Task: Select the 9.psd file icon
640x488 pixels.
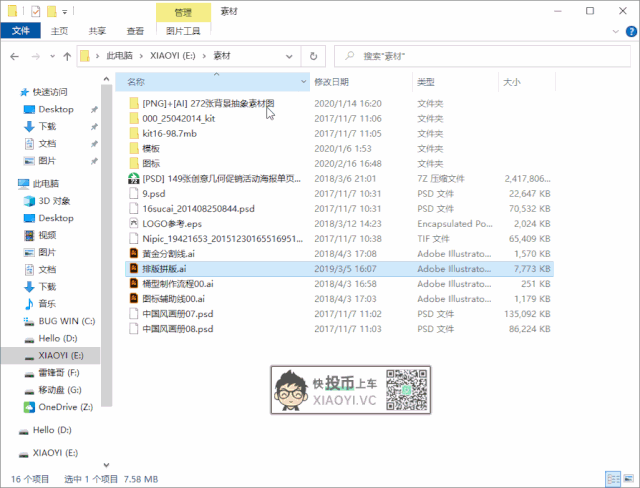Action: [x=134, y=193]
